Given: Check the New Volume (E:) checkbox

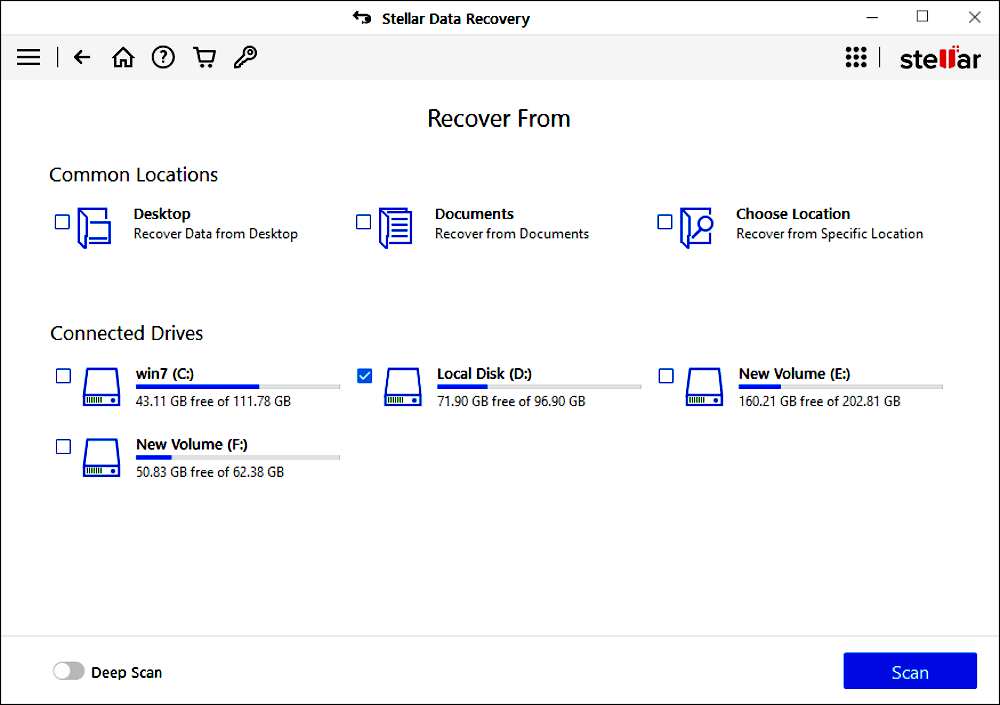Looking at the screenshot, I should click(x=666, y=376).
